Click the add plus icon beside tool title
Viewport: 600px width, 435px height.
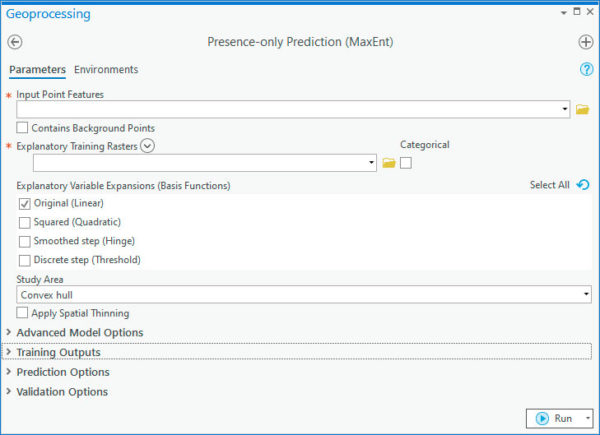tap(585, 42)
